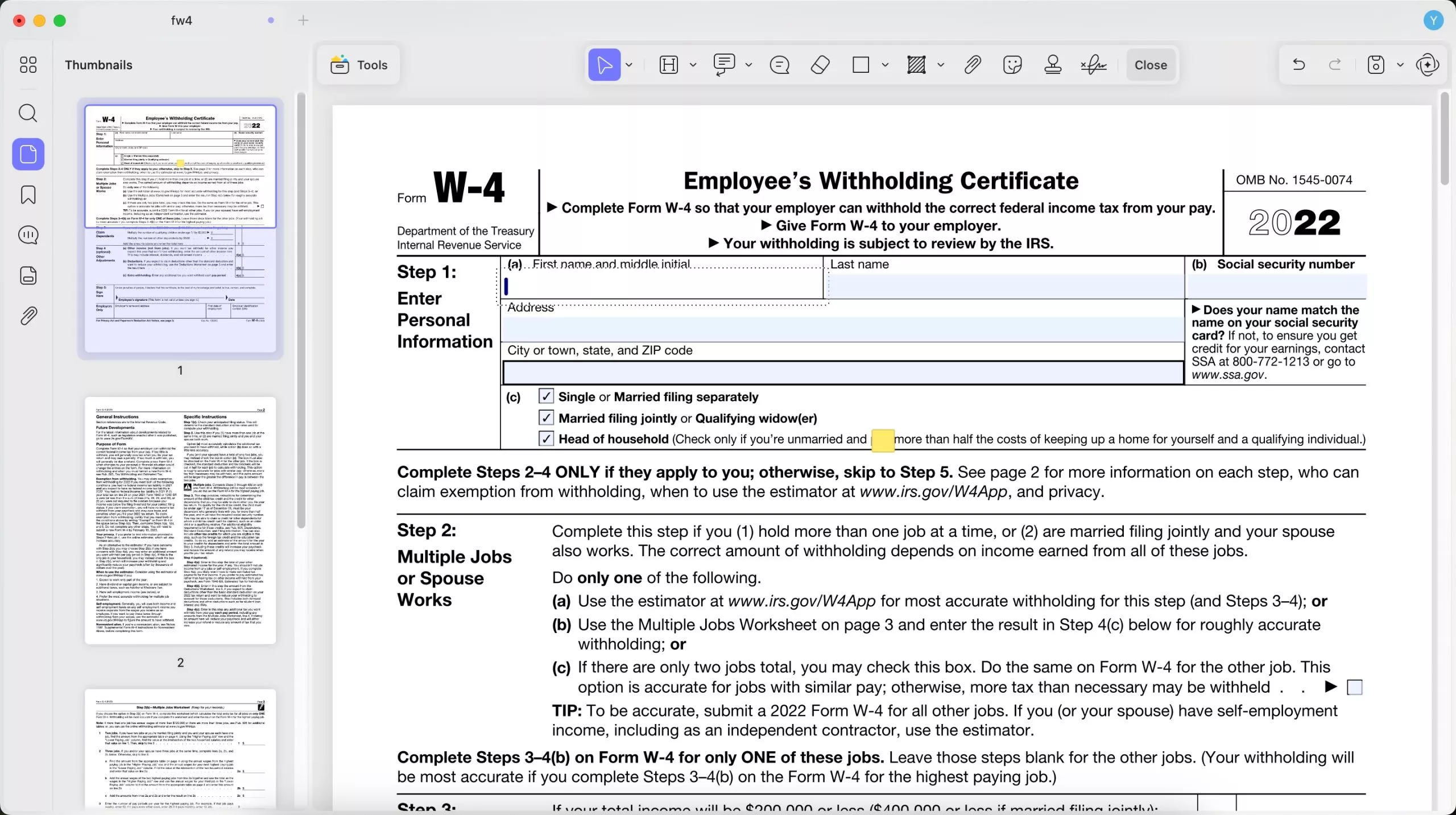The image size is (1456, 815).
Task: Click www.irs.gov/W4App in Step 2(a)
Action: tap(801, 601)
